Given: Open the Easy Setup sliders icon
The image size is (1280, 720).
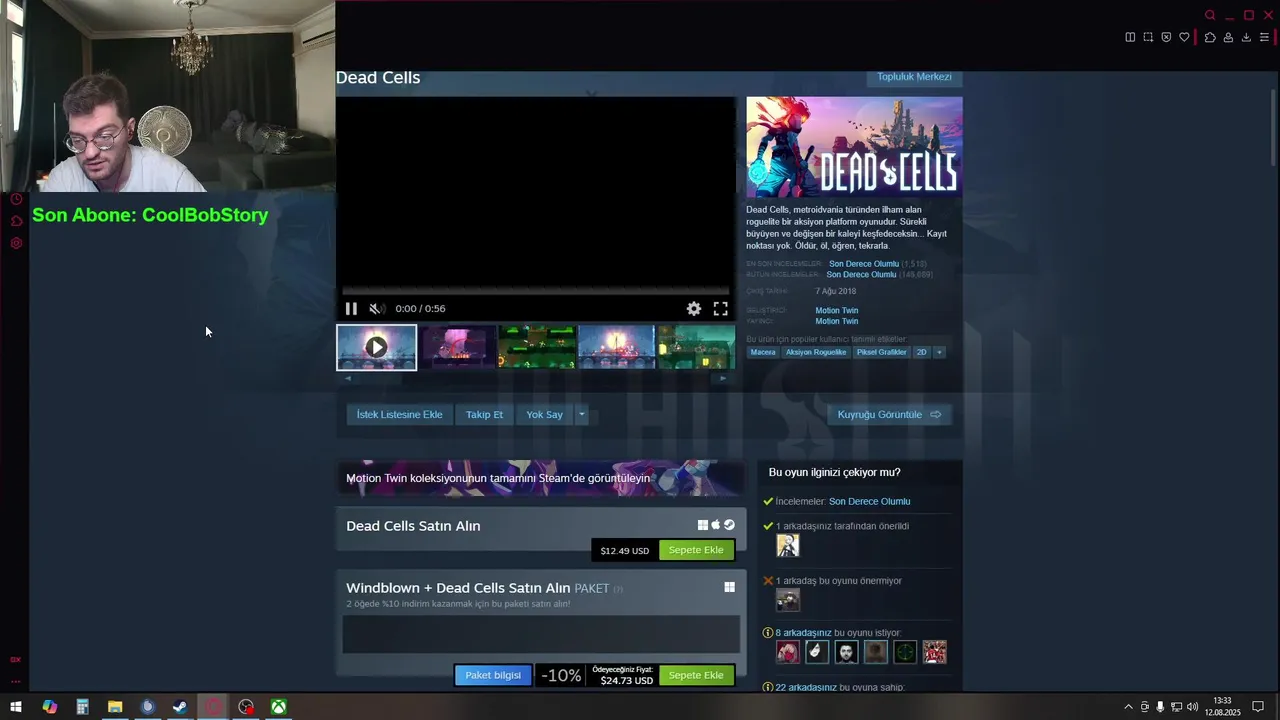Looking at the screenshot, I should tap(1264, 37).
